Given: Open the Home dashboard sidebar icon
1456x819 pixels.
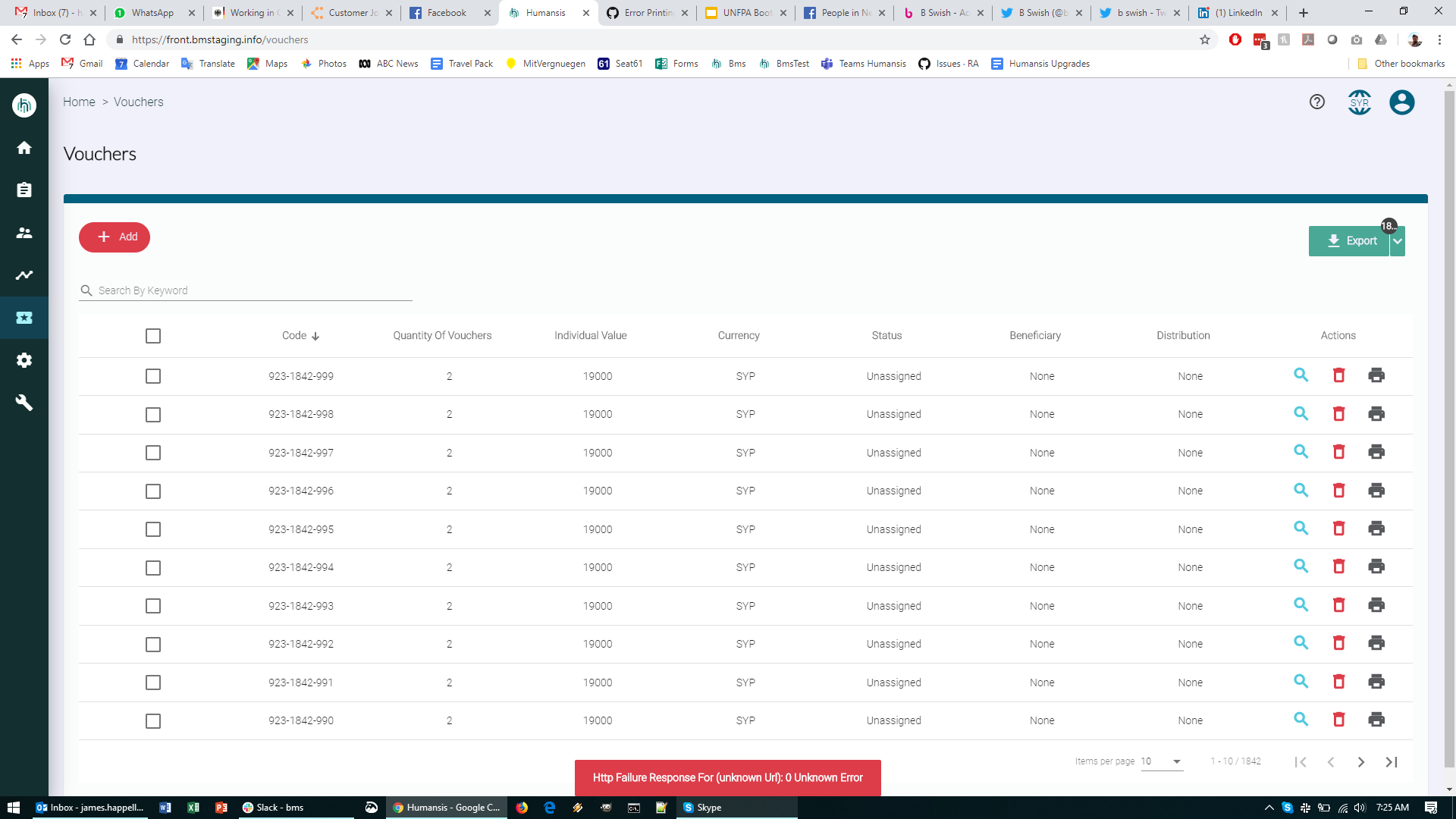Looking at the screenshot, I should point(24,148).
